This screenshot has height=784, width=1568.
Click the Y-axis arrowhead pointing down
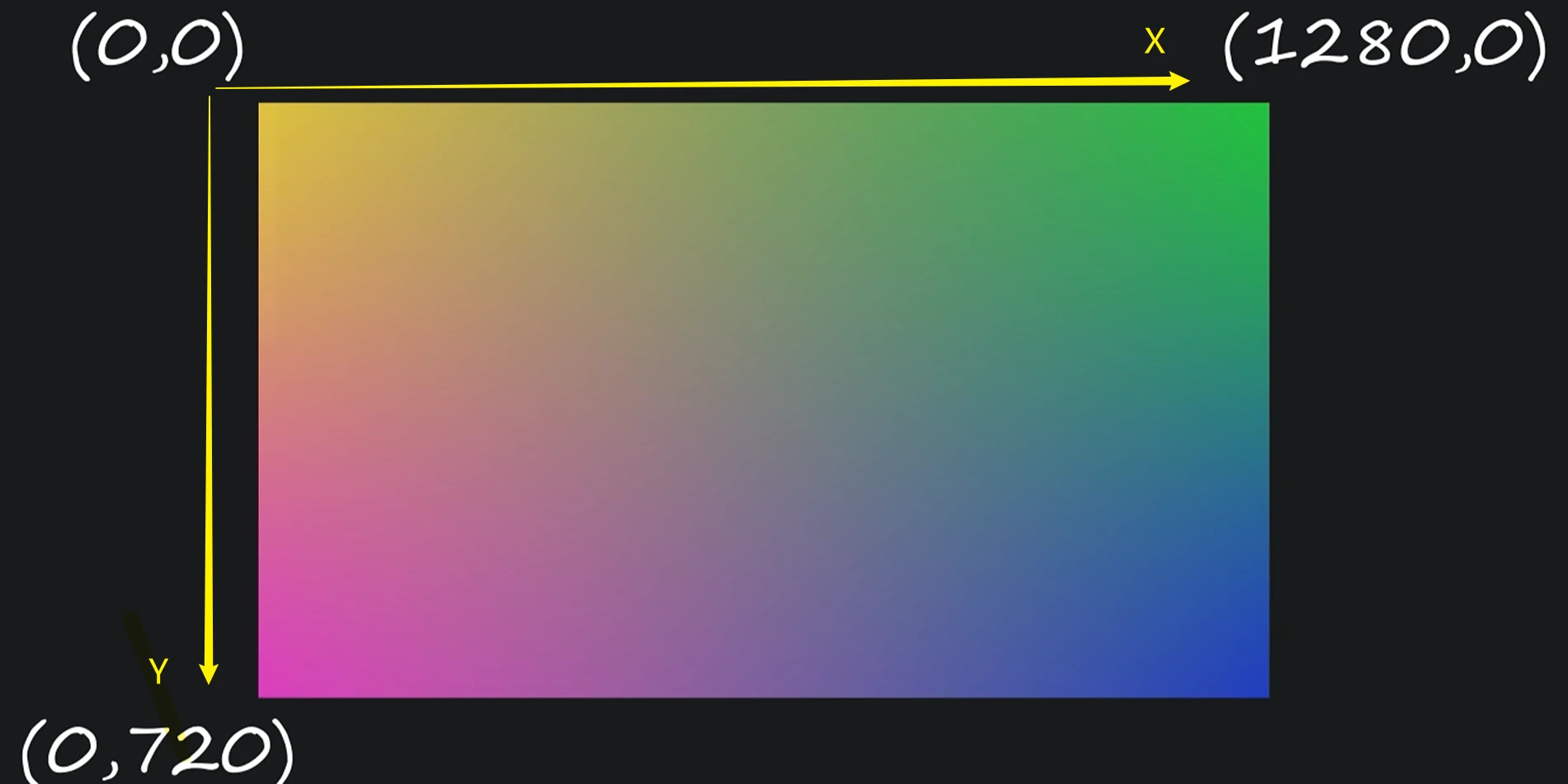pos(210,673)
